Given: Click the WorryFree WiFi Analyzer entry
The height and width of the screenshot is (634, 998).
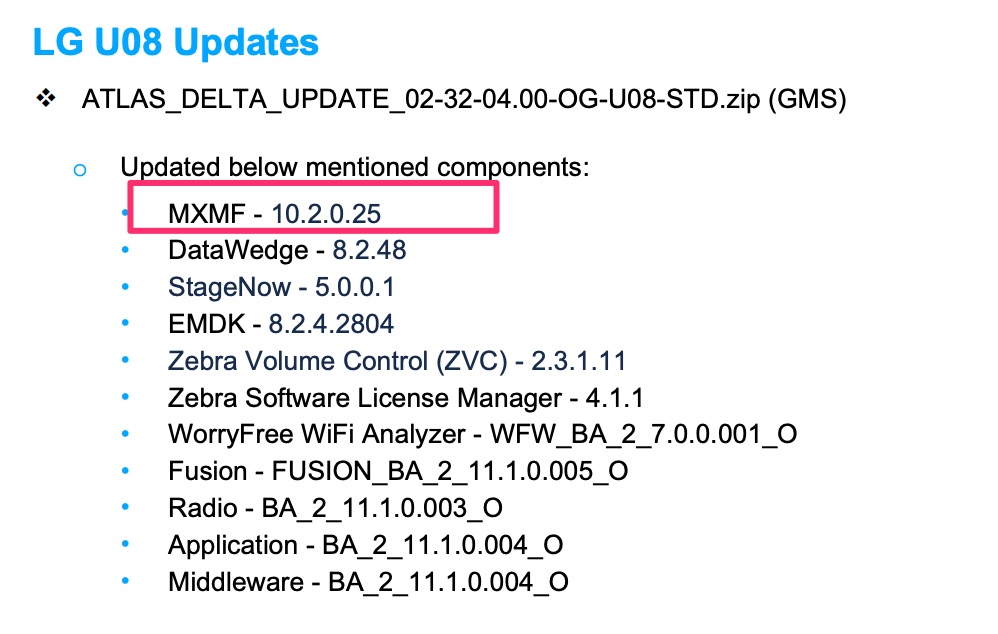Looking at the screenshot, I should 482,434.
